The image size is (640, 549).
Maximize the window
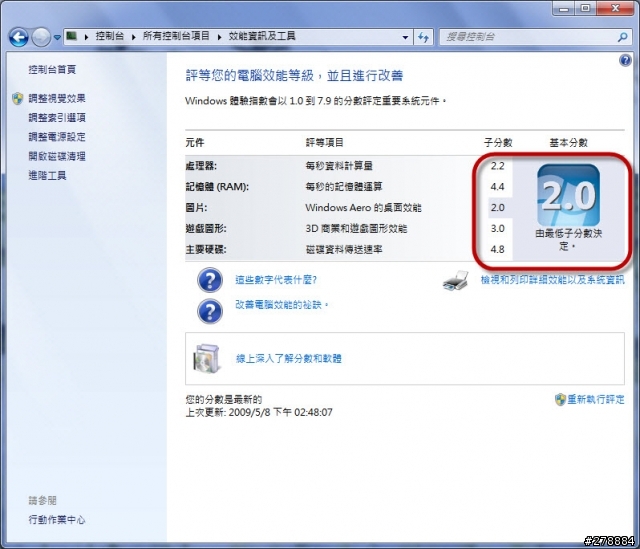[x=586, y=8]
